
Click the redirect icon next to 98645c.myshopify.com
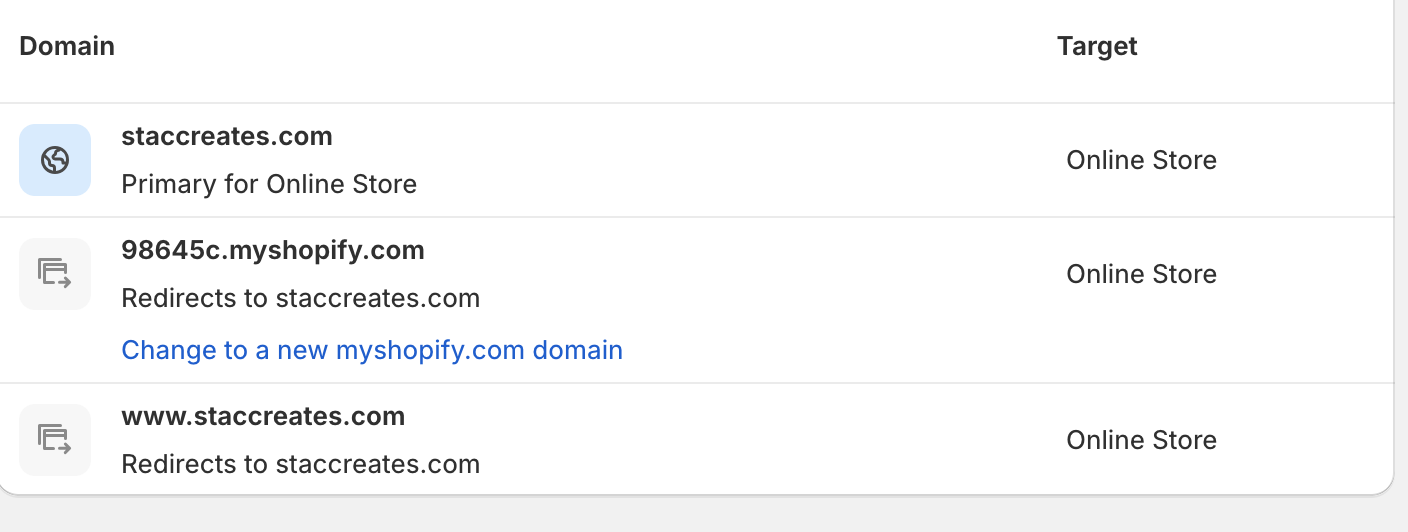coord(55,274)
